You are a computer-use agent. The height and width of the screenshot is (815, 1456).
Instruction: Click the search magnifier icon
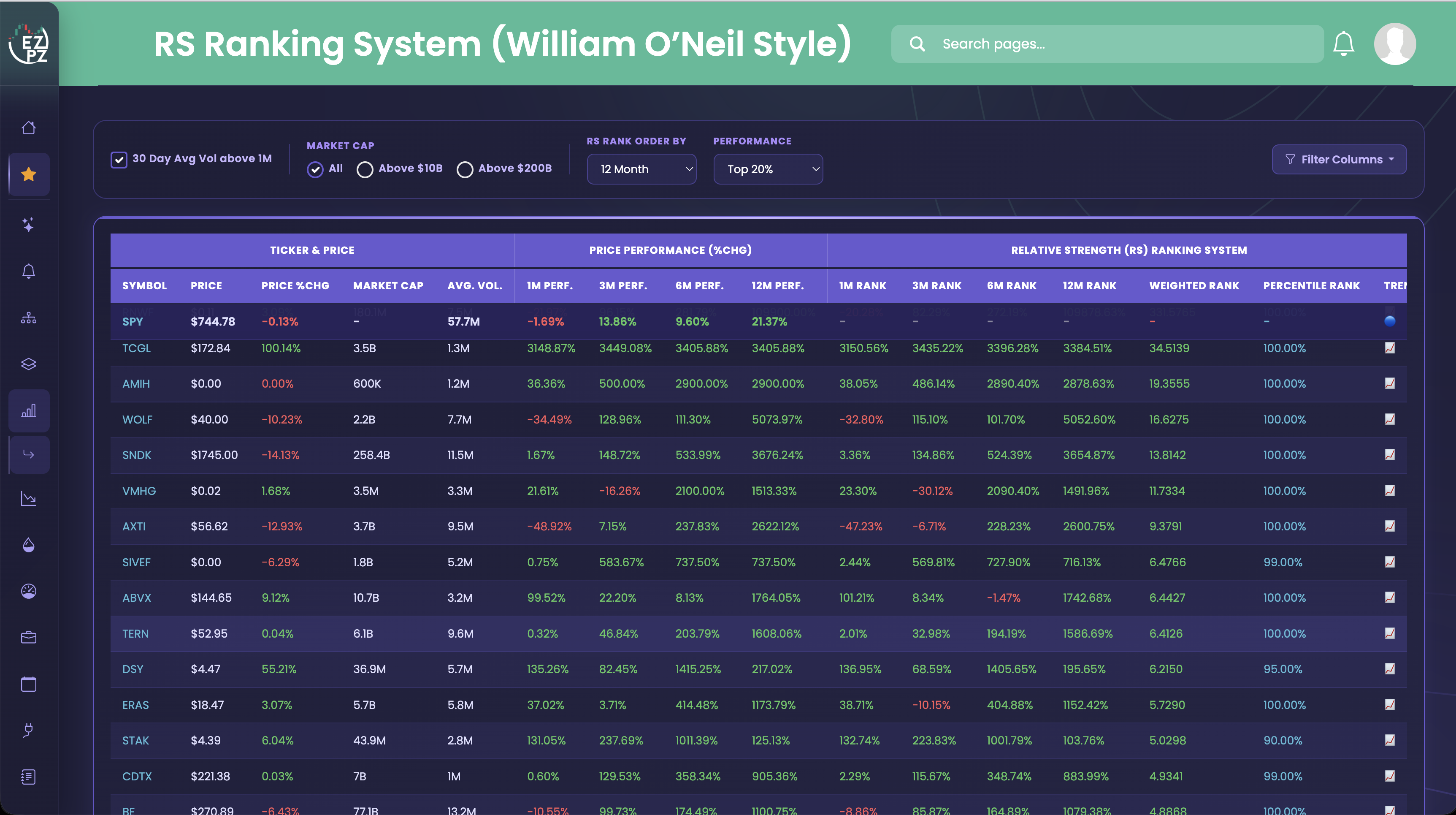point(917,43)
